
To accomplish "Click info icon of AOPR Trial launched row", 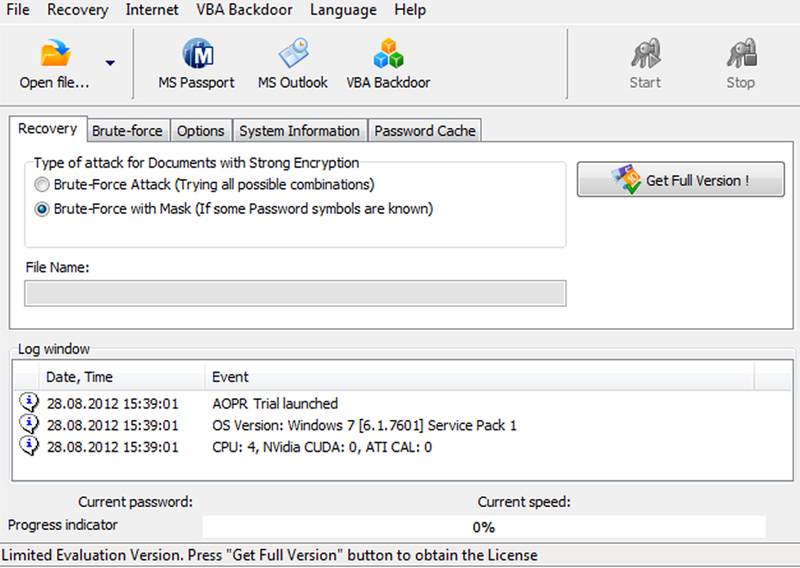I will click(29, 403).
